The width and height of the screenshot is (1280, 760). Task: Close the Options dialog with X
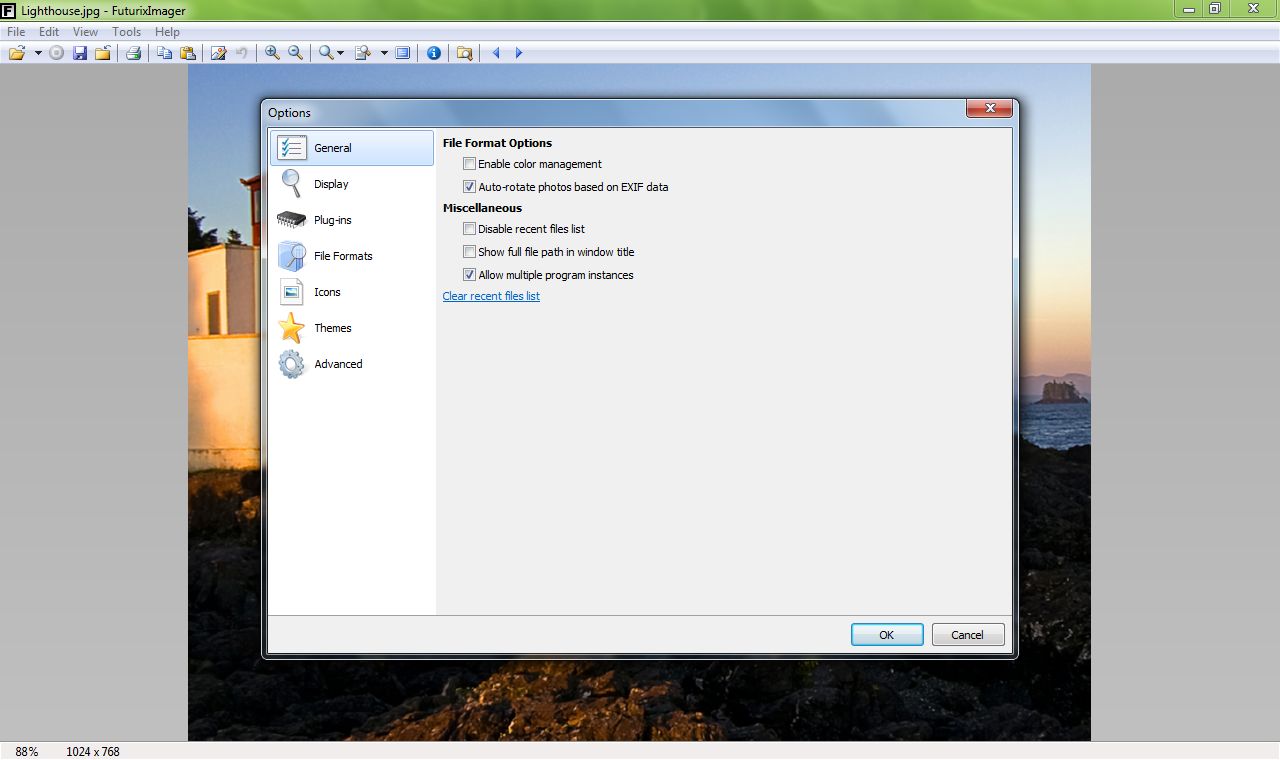(990, 109)
